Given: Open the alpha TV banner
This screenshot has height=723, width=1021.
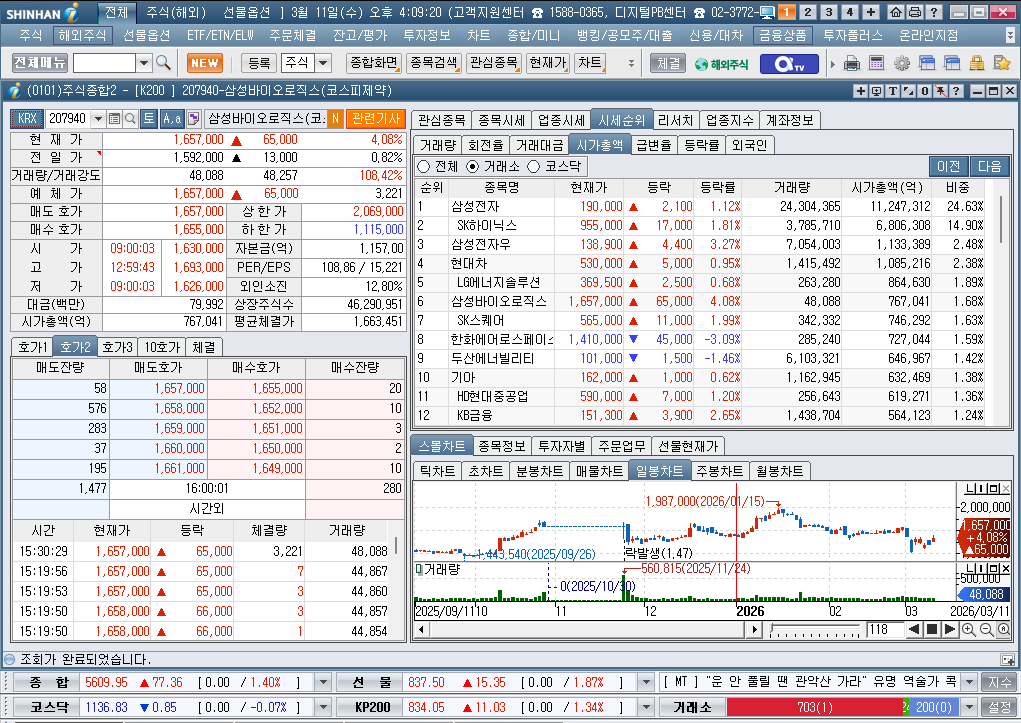Looking at the screenshot, I should [789, 63].
